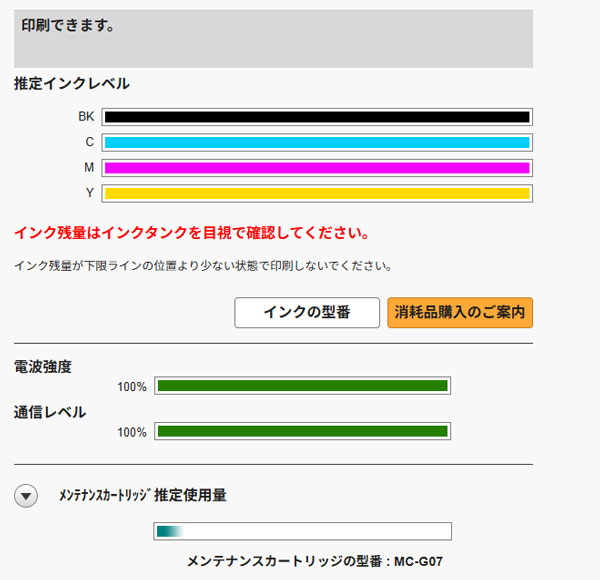This screenshot has height=580, width=600.
Task: Click the BK ink label
Action: [86, 117]
